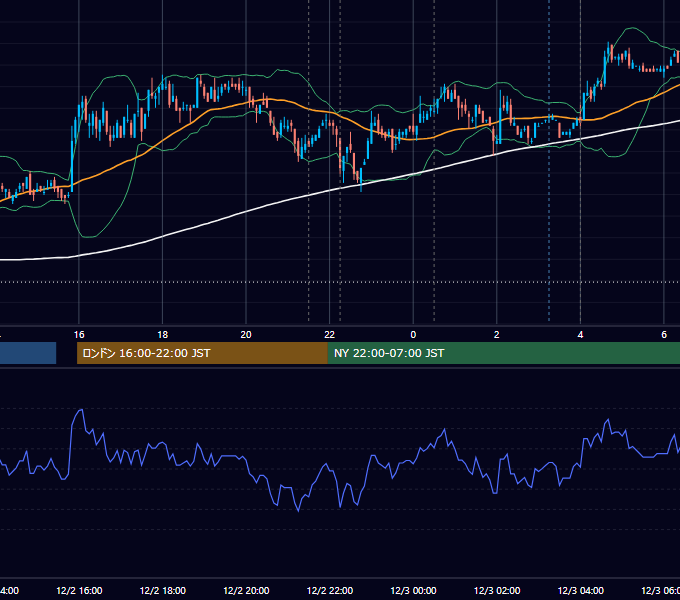Click the blue session bar left of ロンドン

(28, 353)
